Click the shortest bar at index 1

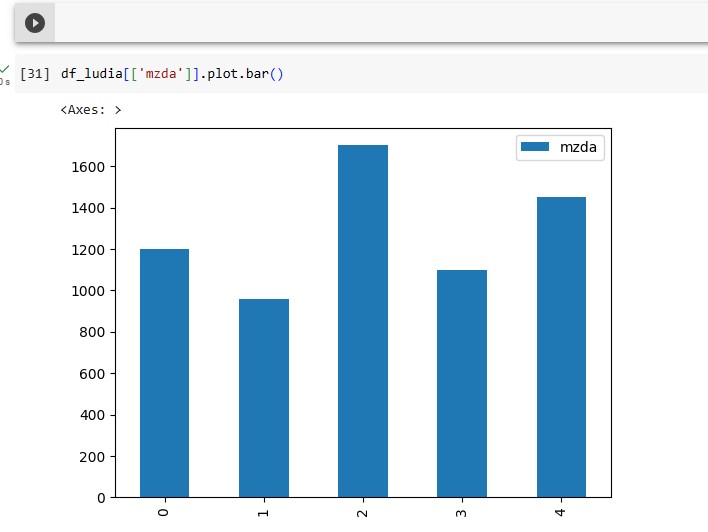[x=264, y=398]
